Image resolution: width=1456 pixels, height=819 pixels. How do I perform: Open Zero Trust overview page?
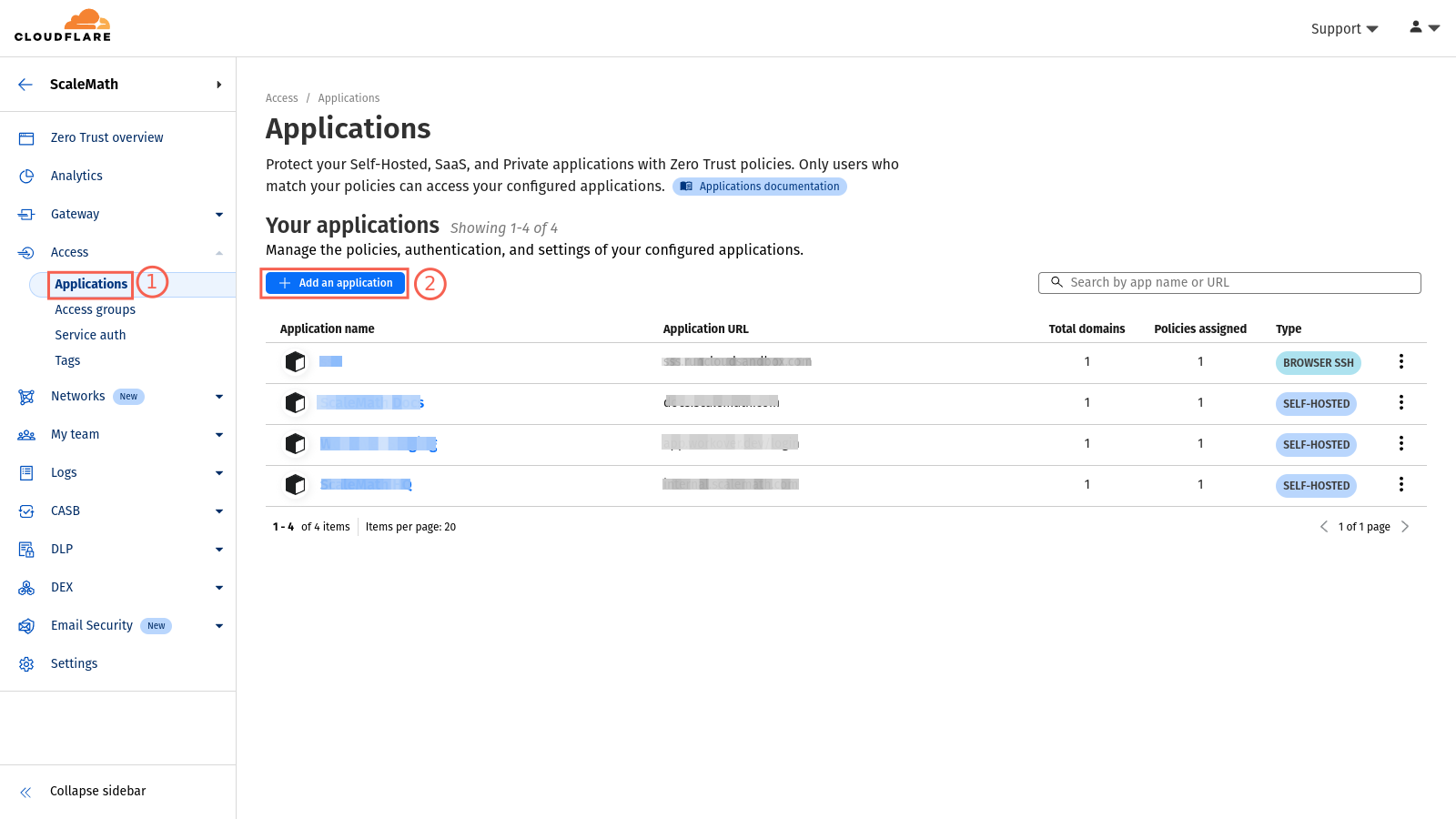tap(106, 137)
